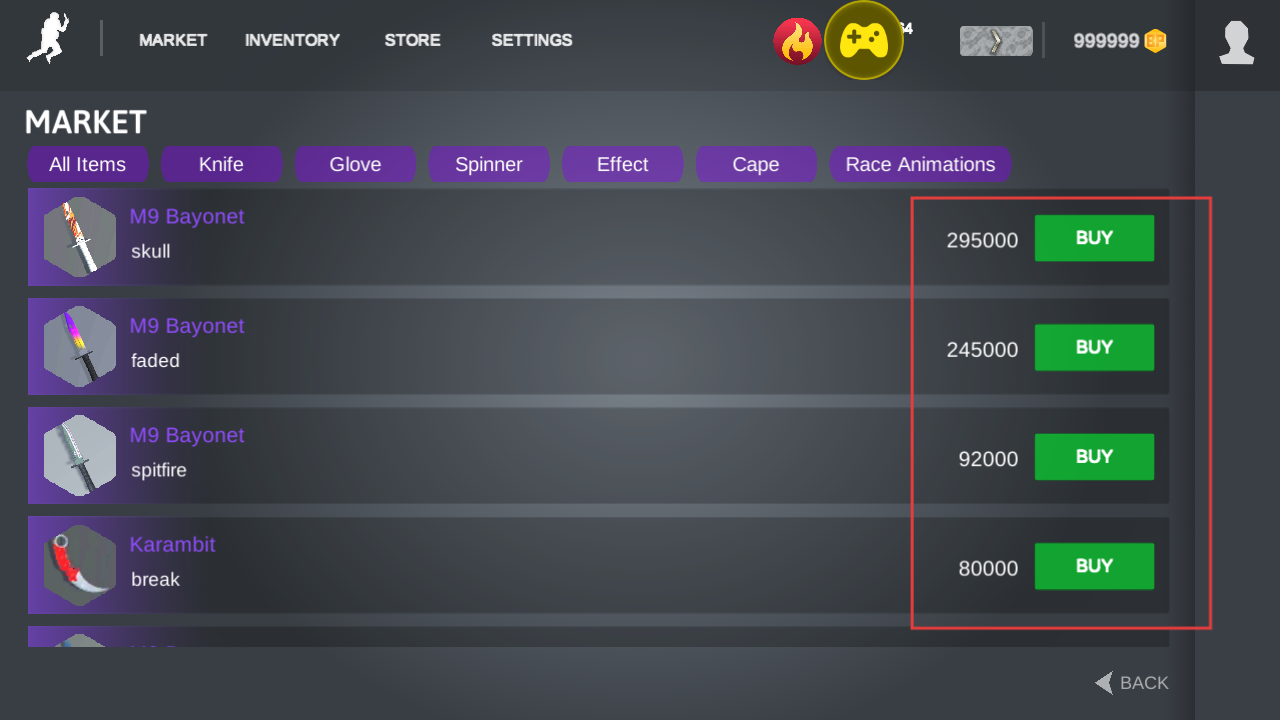Open the red flame icon
This screenshot has height=720, width=1280.
(797, 41)
